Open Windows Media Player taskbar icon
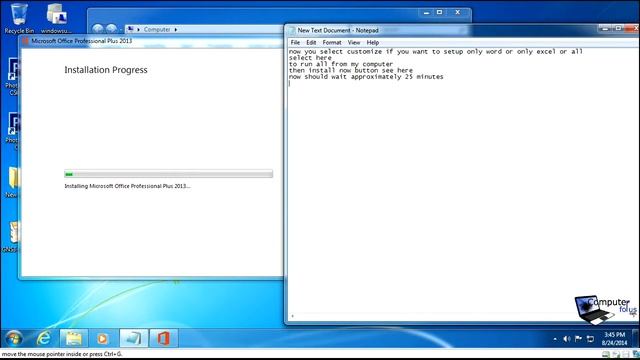Image resolution: width=640 pixels, height=360 pixels. pyautogui.click(x=102, y=338)
